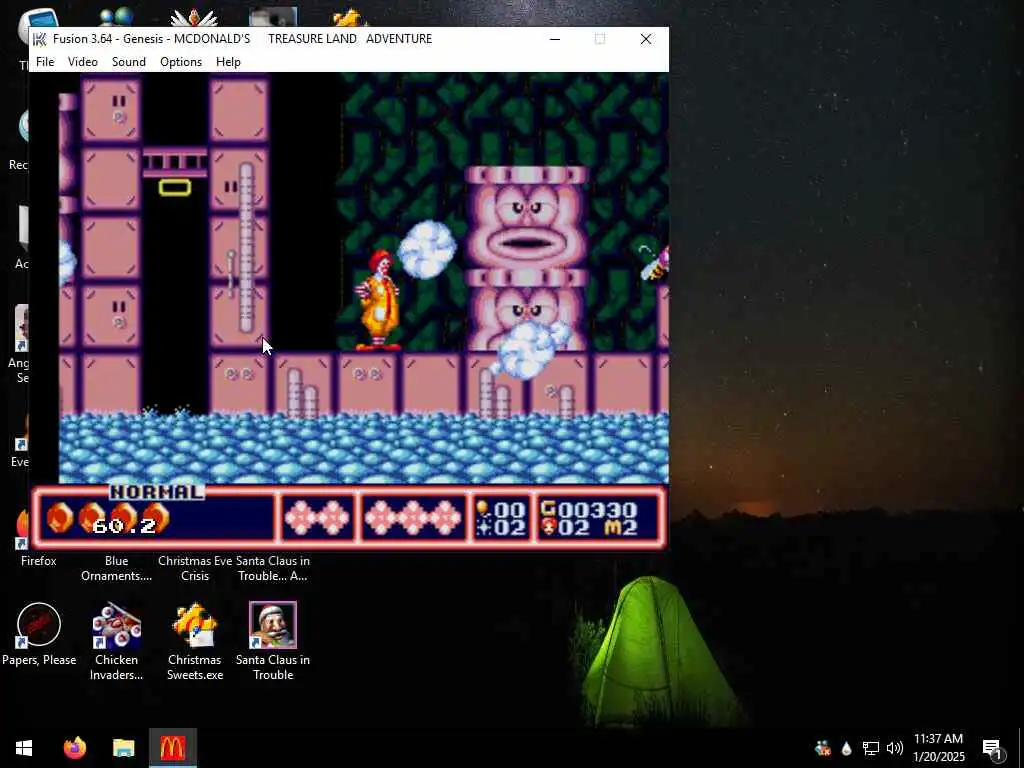Click the gold score 00330 in HUD
The width and height of the screenshot is (1024, 768).
click(x=589, y=509)
